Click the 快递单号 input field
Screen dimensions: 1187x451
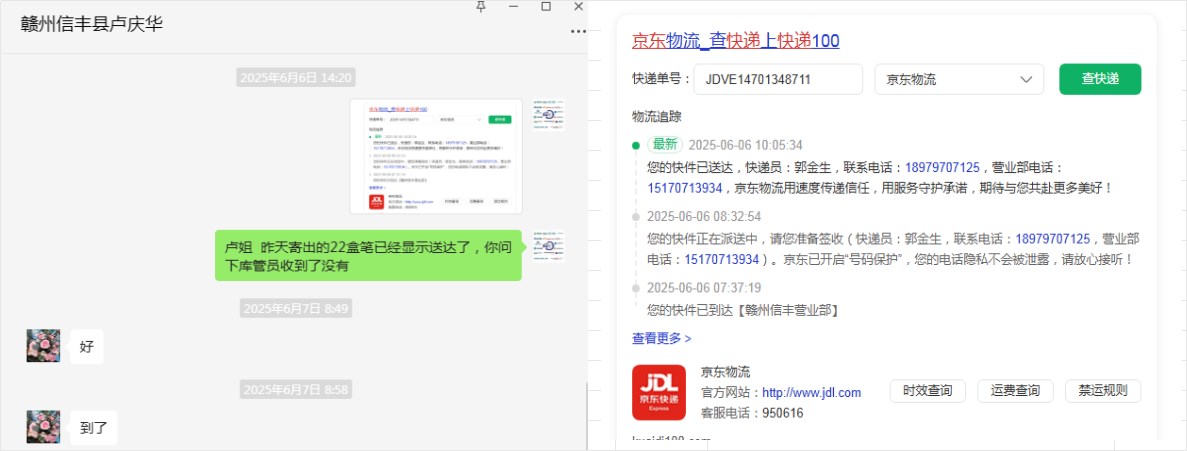pyautogui.click(x=778, y=79)
